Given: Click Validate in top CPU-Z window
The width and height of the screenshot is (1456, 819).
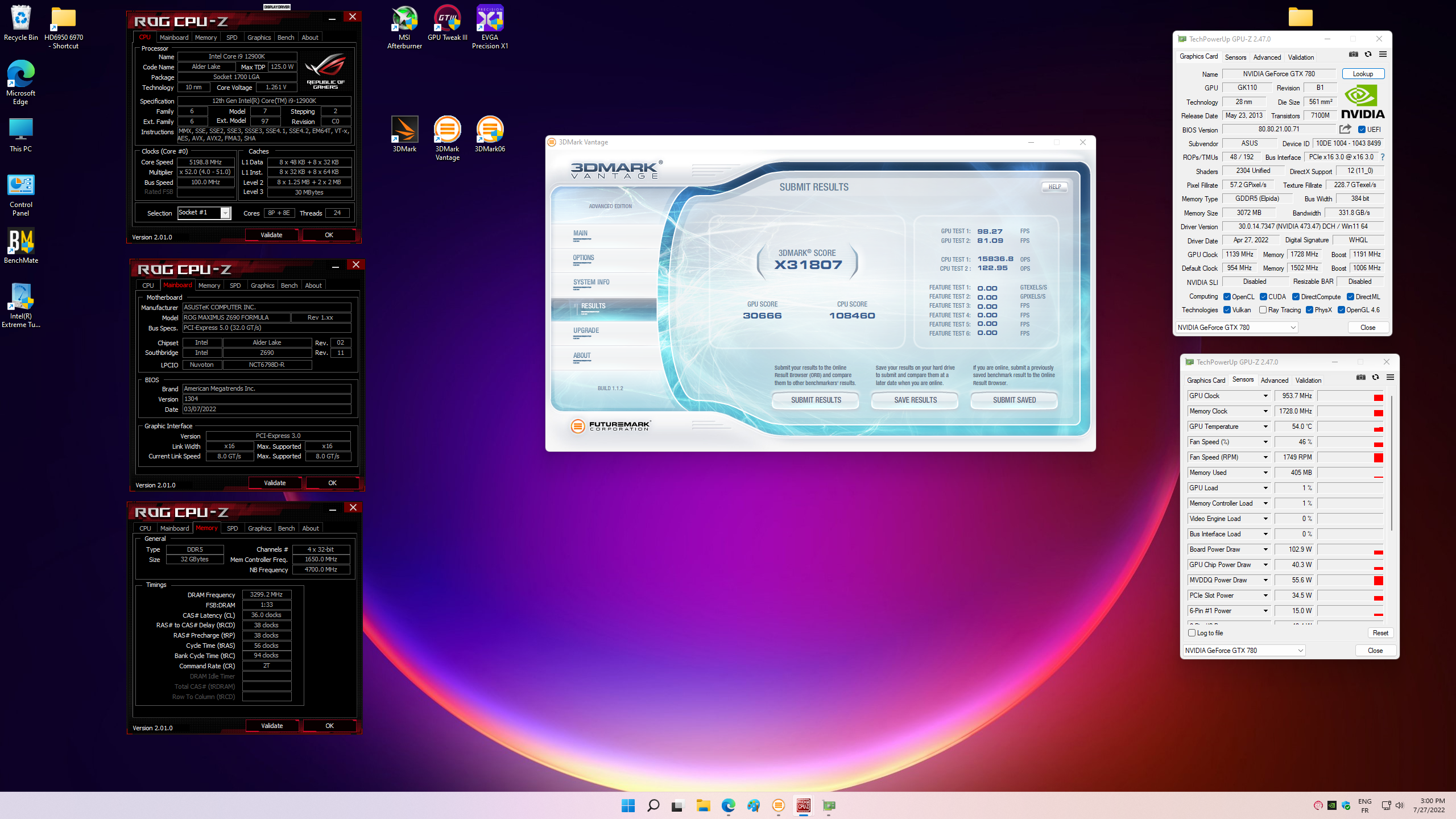Looking at the screenshot, I should pos(271,235).
